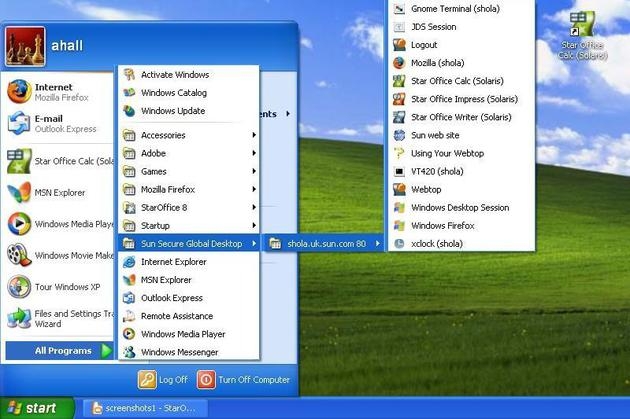Launch Star Office Calc (Solaris) from submenu
The image size is (630, 419).
pyautogui.click(x=461, y=81)
